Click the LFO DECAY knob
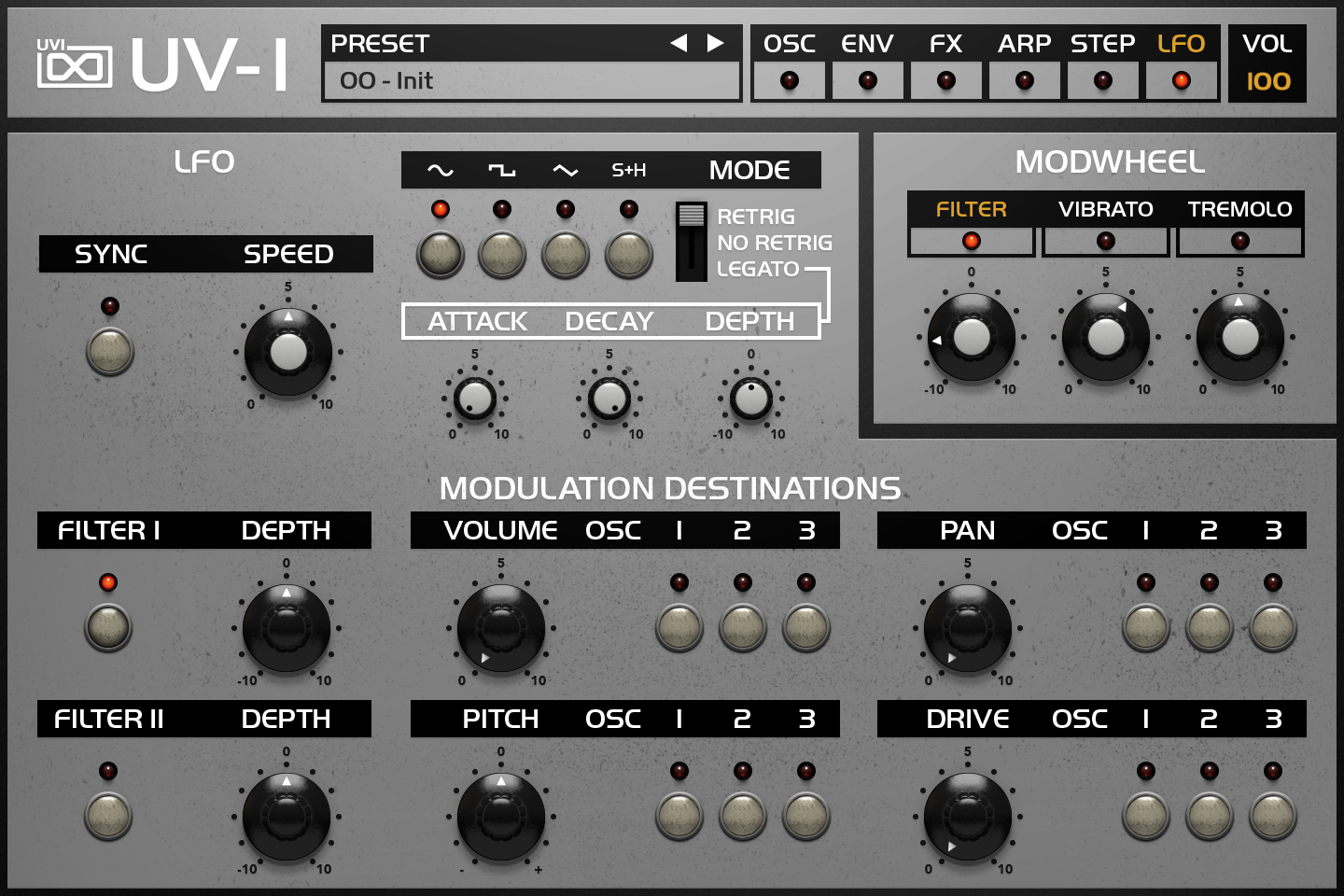The image size is (1344, 896). coord(609,399)
